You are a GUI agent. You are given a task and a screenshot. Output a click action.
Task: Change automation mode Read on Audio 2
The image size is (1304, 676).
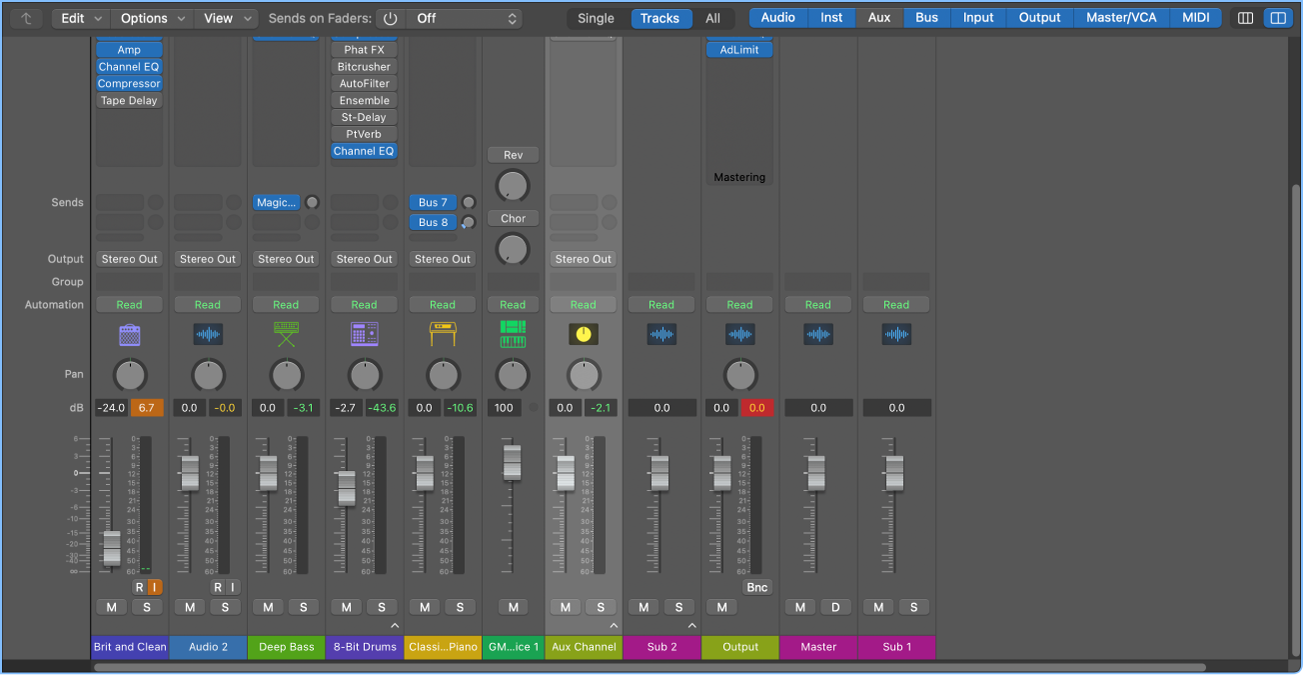(x=208, y=305)
